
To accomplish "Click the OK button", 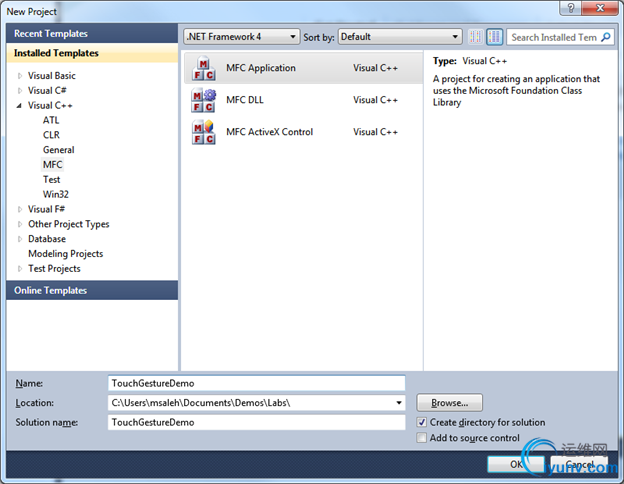I will [x=516, y=464].
